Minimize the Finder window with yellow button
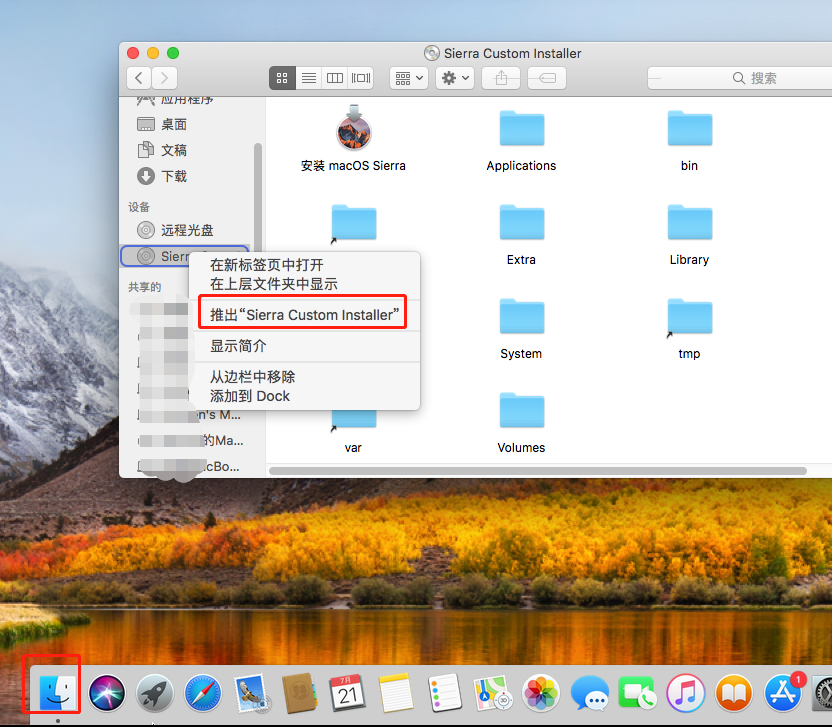This screenshot has height=727, width=832. 153,53
